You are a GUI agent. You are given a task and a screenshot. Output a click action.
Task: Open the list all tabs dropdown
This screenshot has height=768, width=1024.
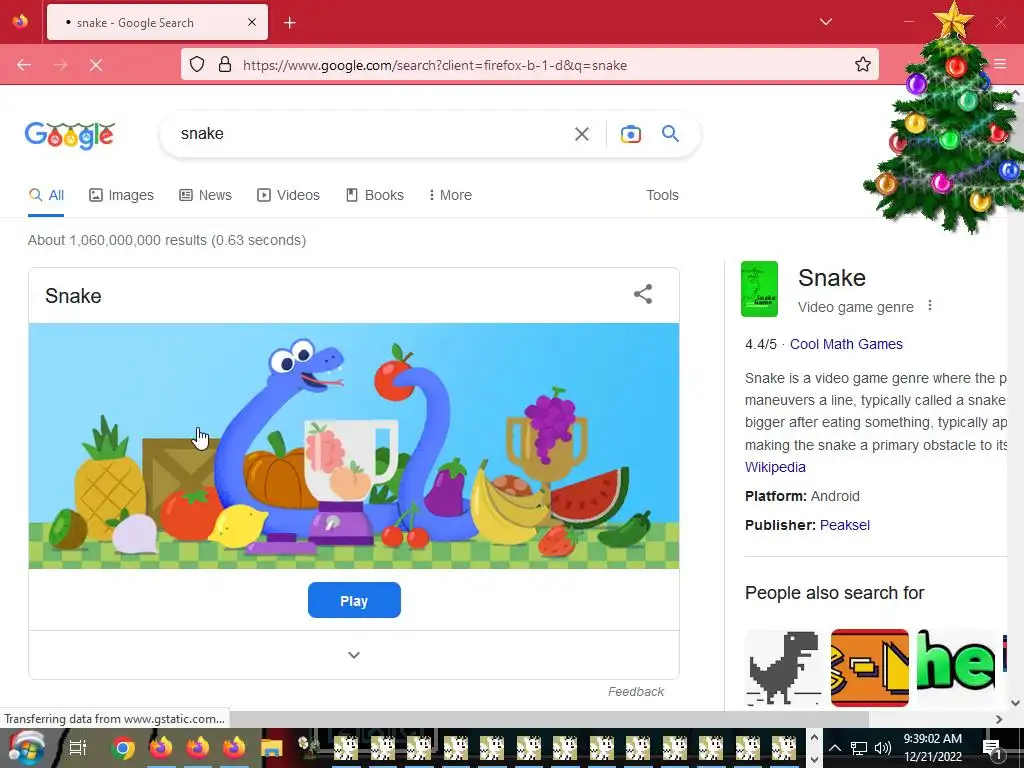(825, 22)
